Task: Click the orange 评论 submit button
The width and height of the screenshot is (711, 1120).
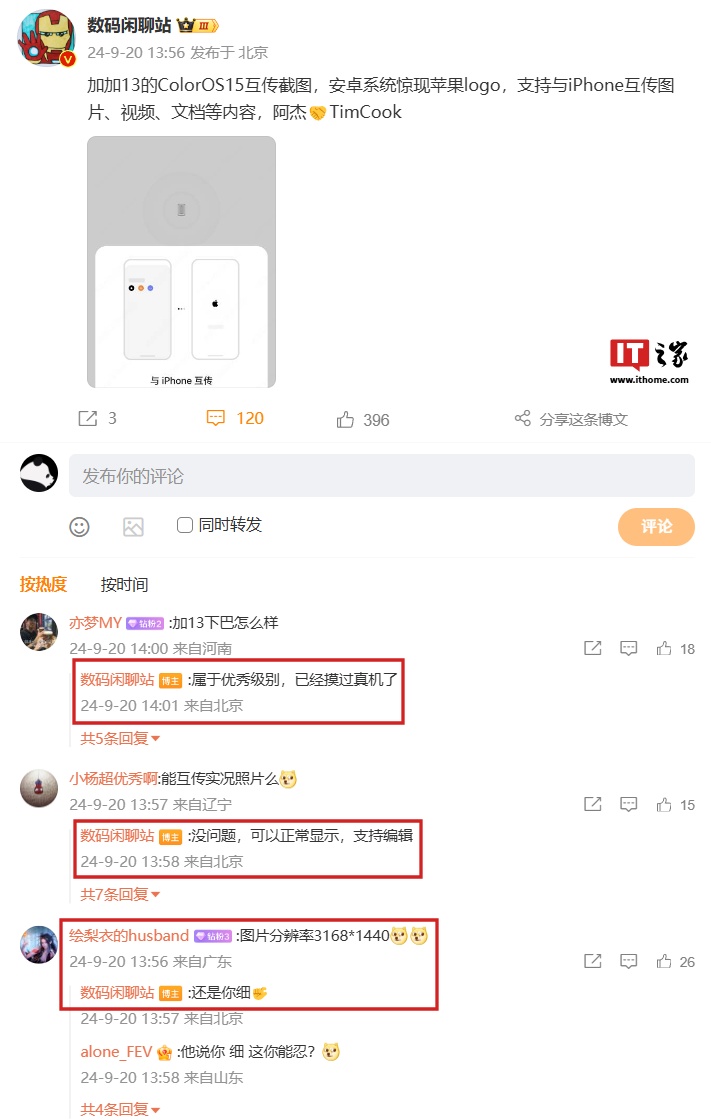Action: (656, 527)
